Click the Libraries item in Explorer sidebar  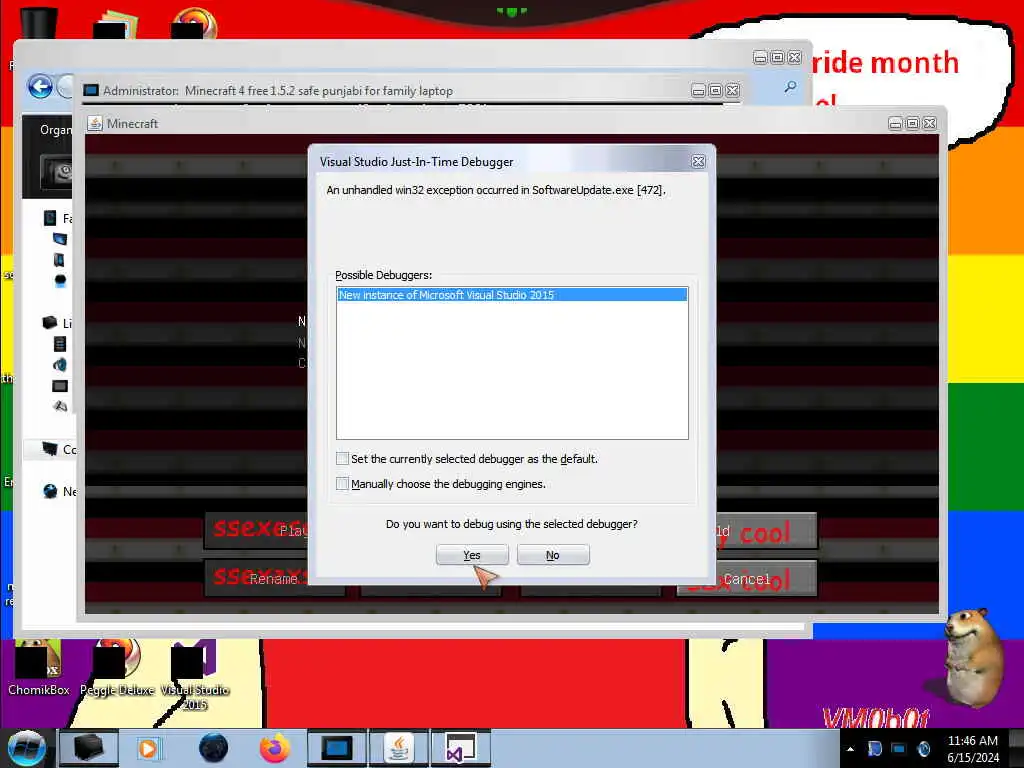[57, 323]
